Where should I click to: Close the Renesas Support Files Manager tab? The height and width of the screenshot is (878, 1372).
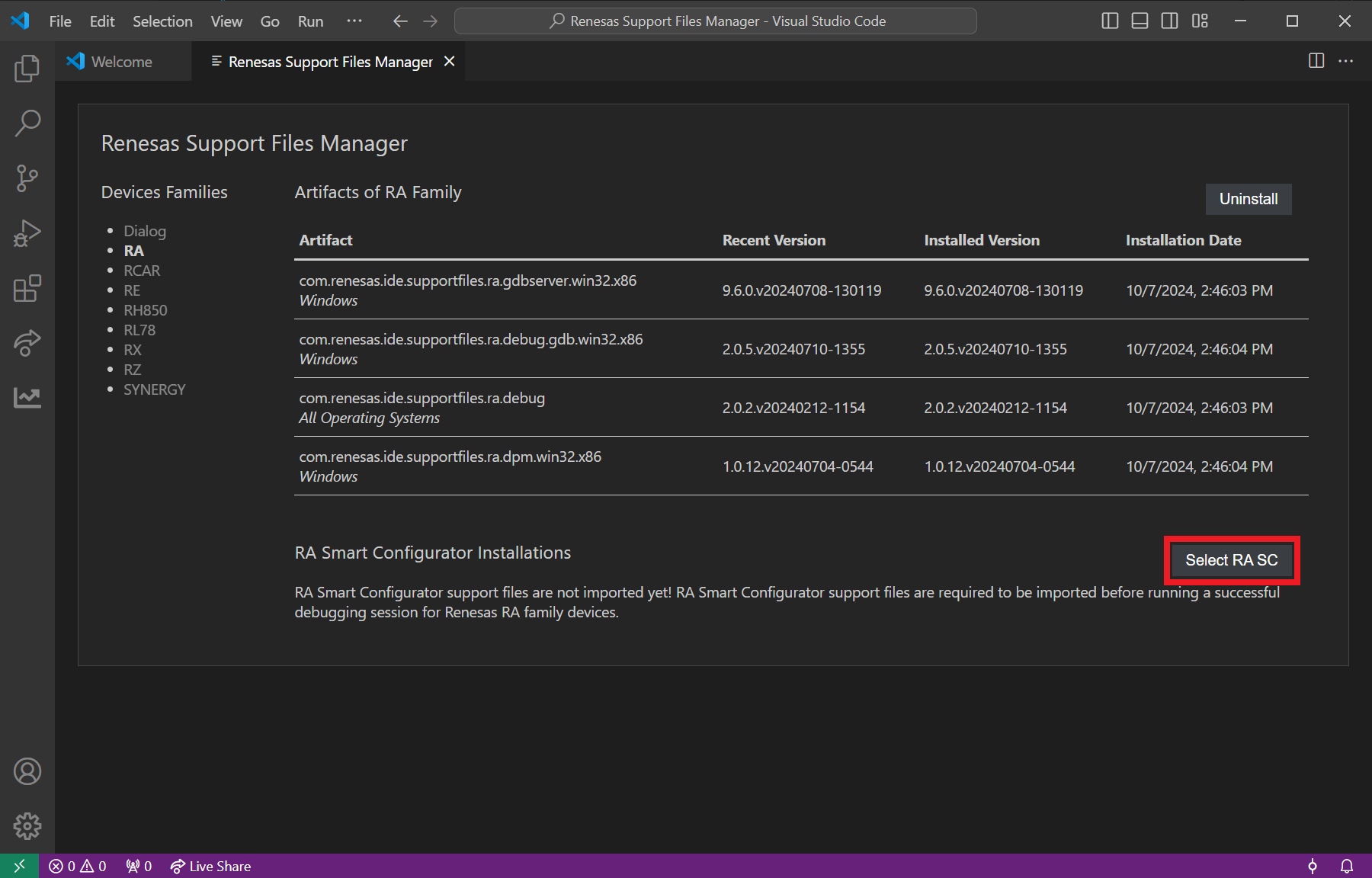tap(450, 61)
